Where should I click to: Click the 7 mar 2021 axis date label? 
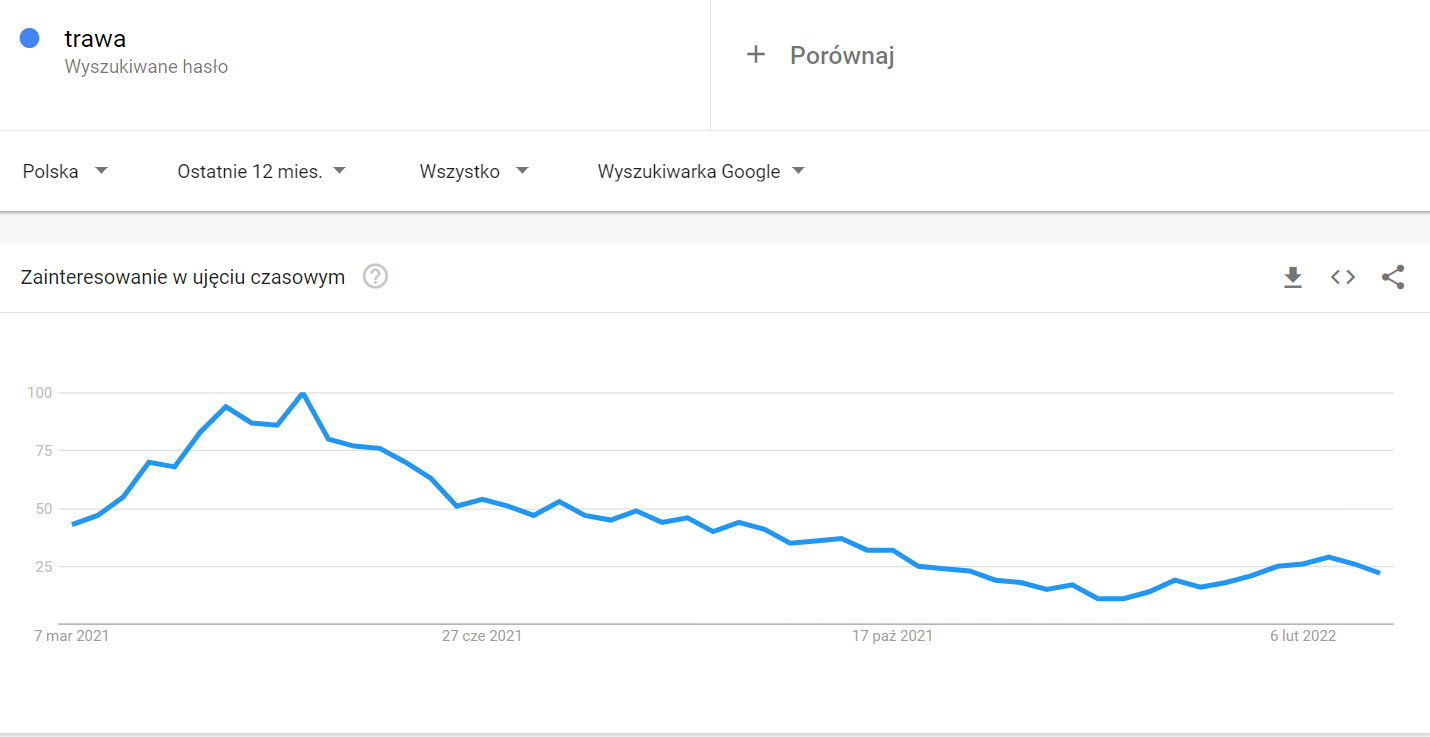(72, 636)
